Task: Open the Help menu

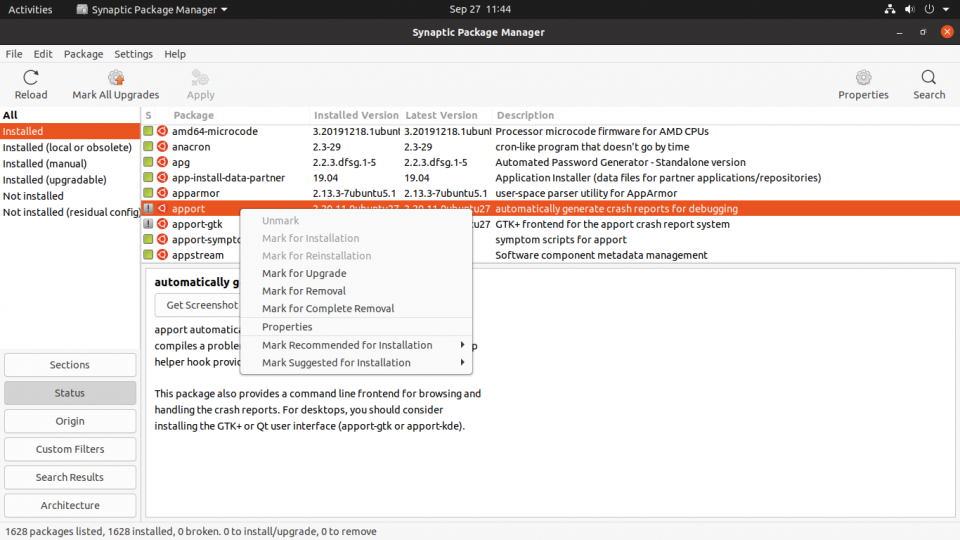Action: click(174, 54)
